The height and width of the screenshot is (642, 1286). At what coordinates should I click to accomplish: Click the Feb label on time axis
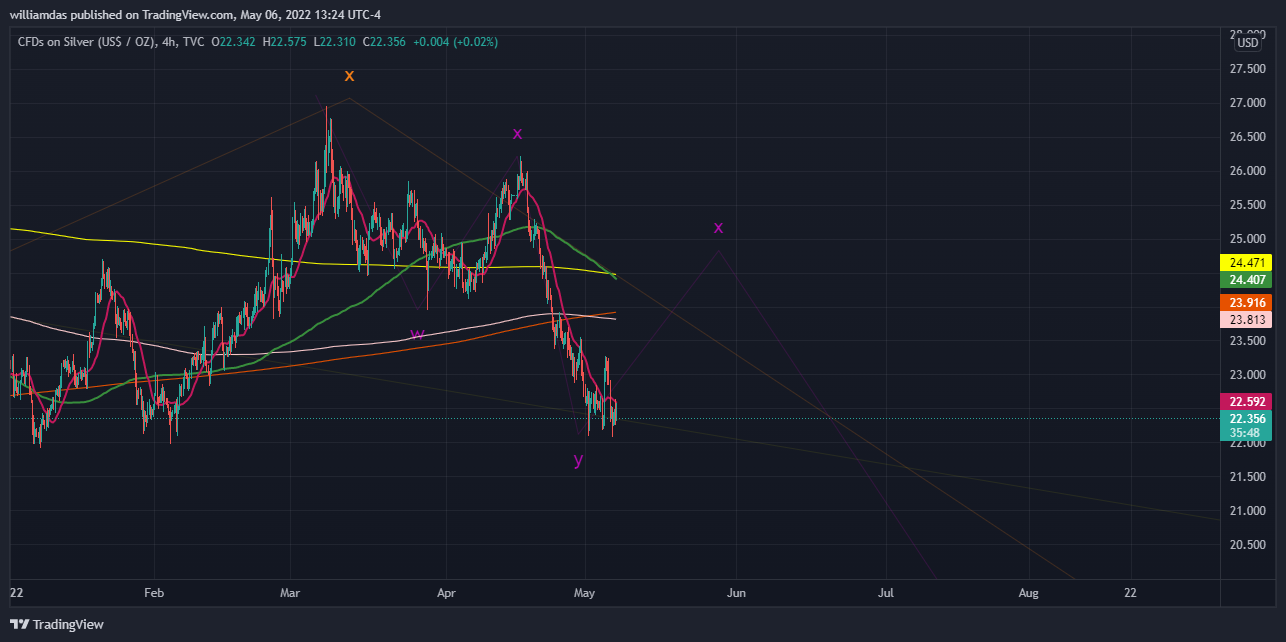click(x=153, y=593)
